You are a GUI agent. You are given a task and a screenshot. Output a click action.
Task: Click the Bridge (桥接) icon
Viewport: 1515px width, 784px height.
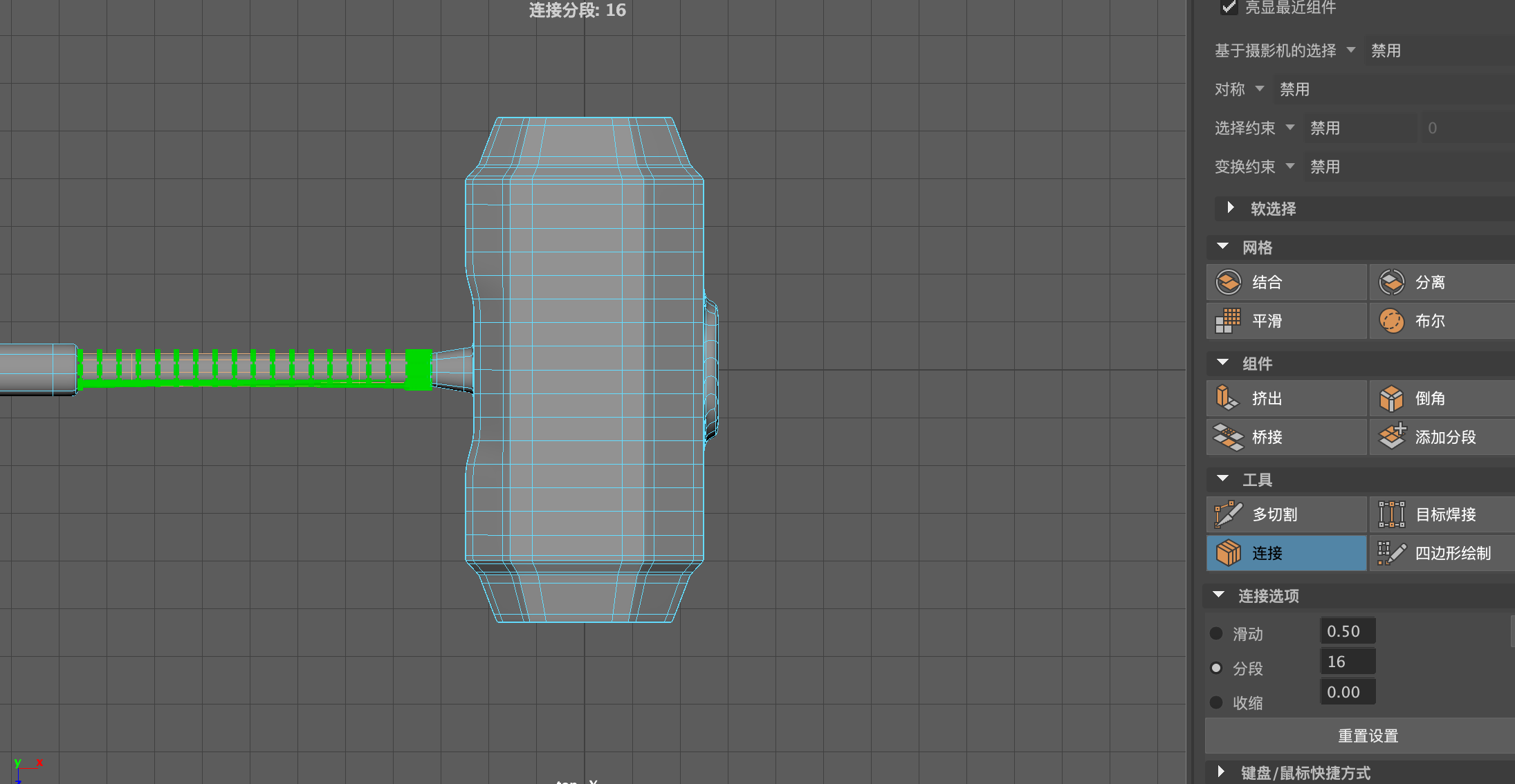tap(1229, 437)
